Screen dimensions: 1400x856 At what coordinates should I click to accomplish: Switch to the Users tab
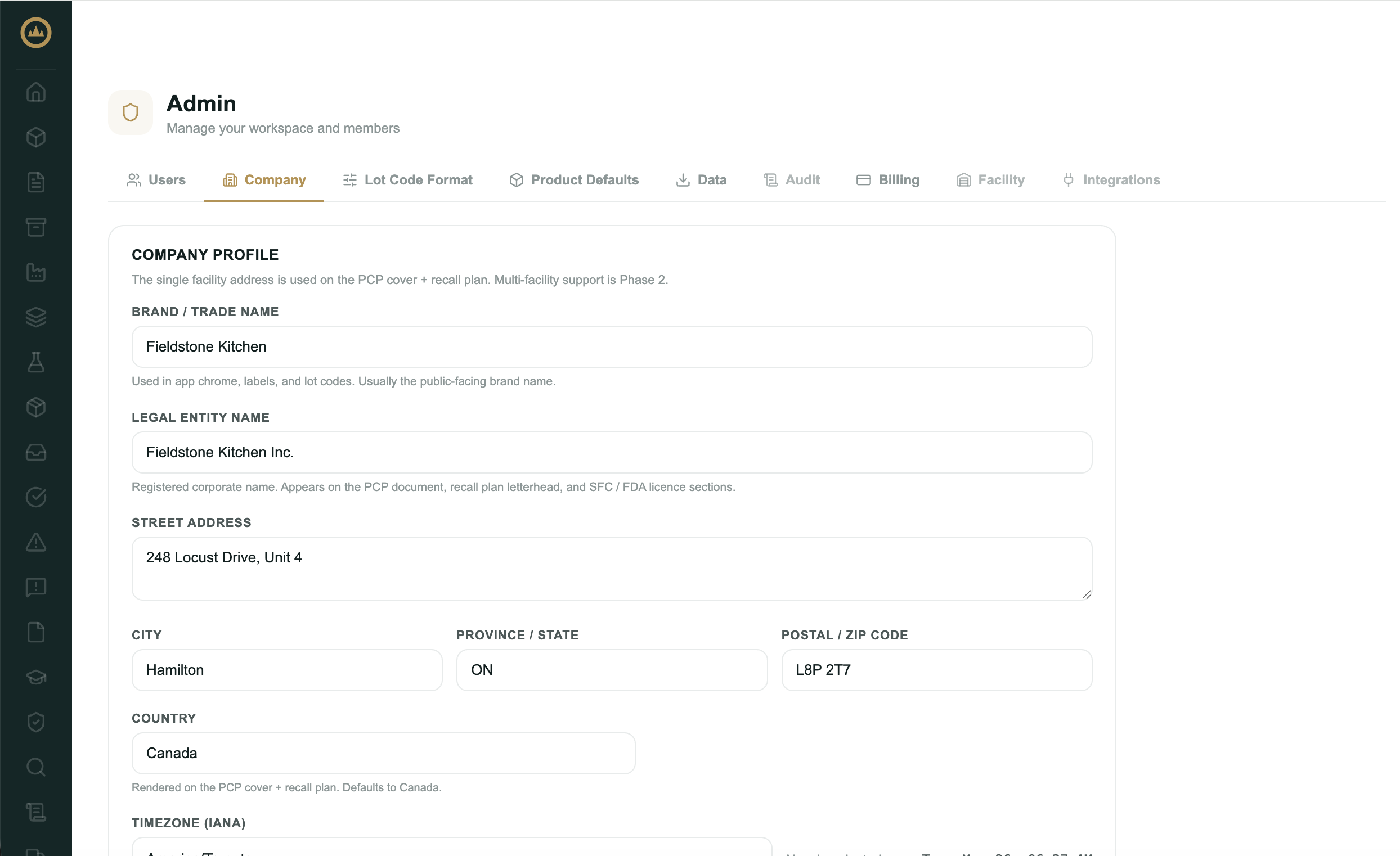[x=156, y=180]
